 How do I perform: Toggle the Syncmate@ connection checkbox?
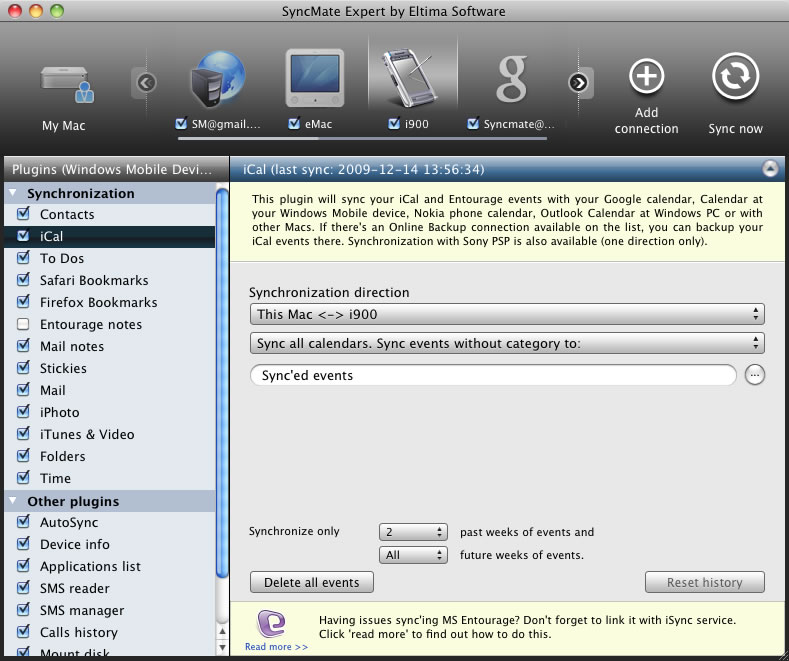point(473,123)
